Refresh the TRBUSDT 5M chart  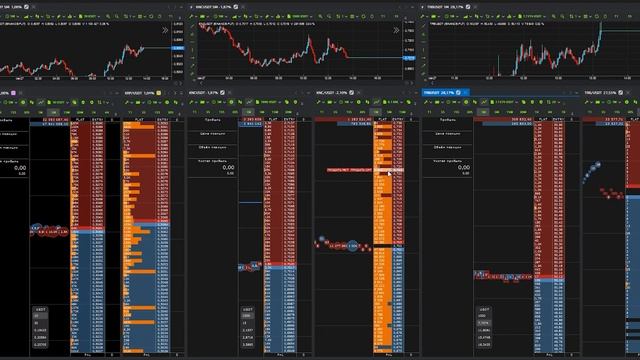tap(597, 16)
